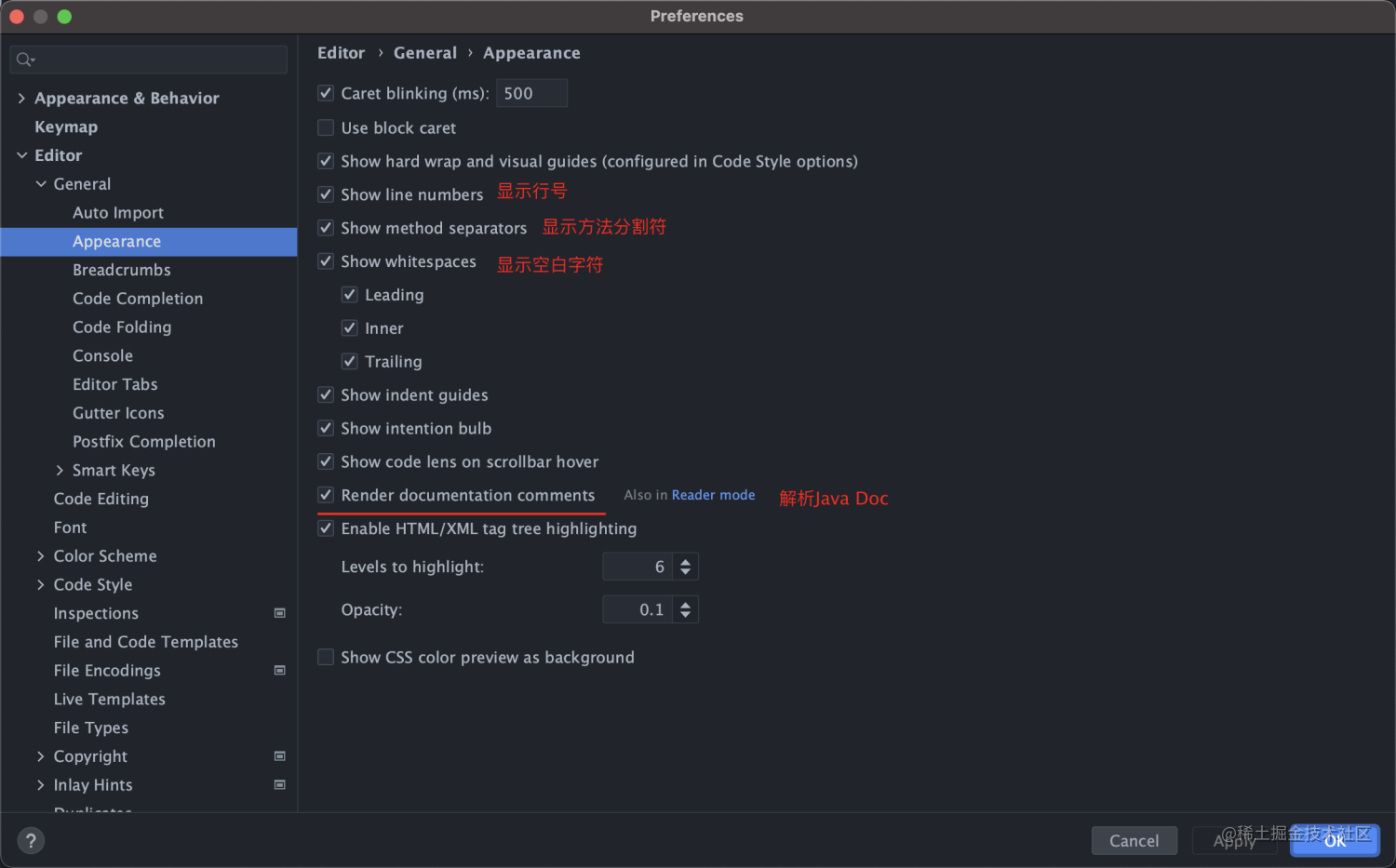The height and width of the screenshot is (868, 1396).
Task: Click the project-level icon beside File Encodings
Action: point(279,670)
